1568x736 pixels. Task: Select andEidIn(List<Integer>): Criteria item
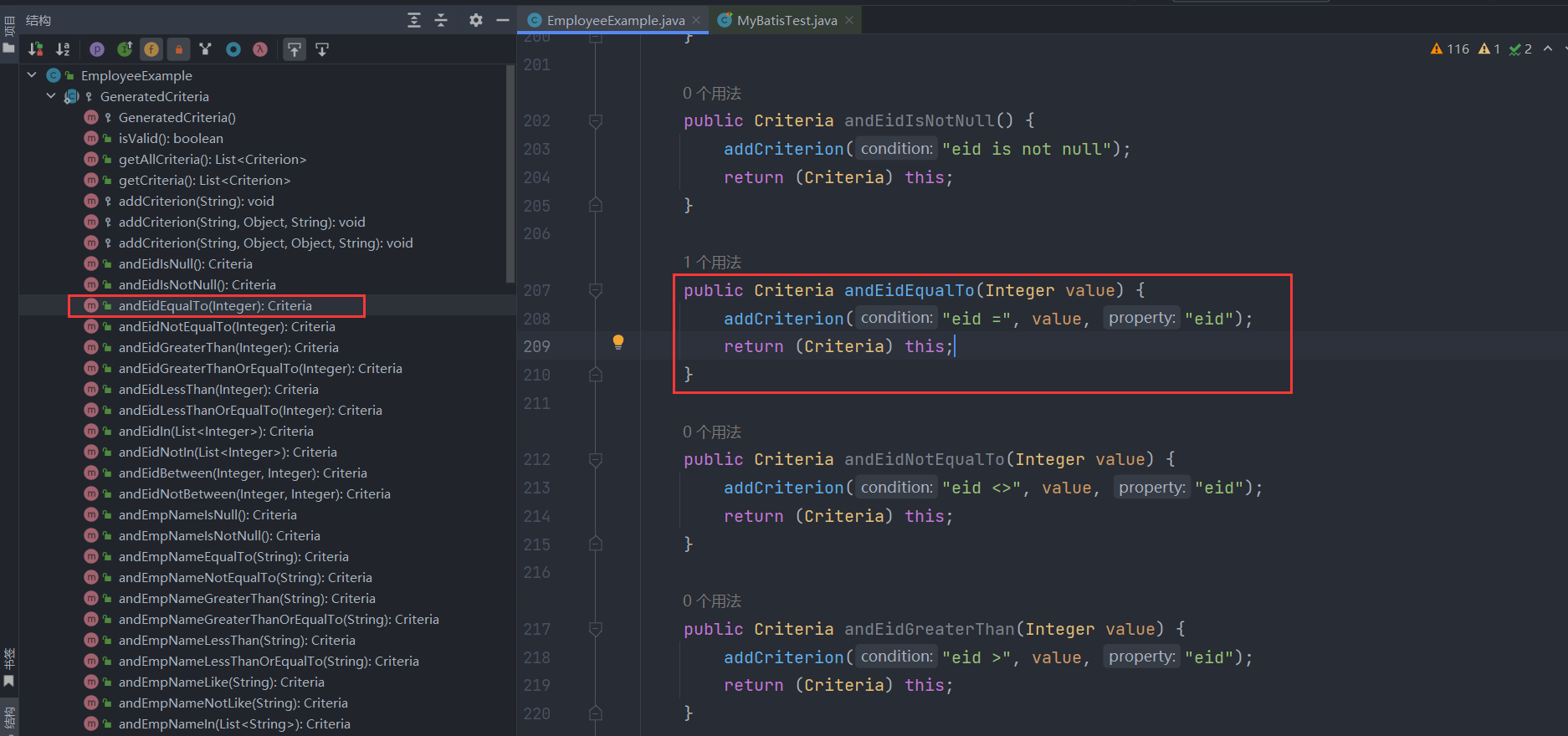(216, 431)
